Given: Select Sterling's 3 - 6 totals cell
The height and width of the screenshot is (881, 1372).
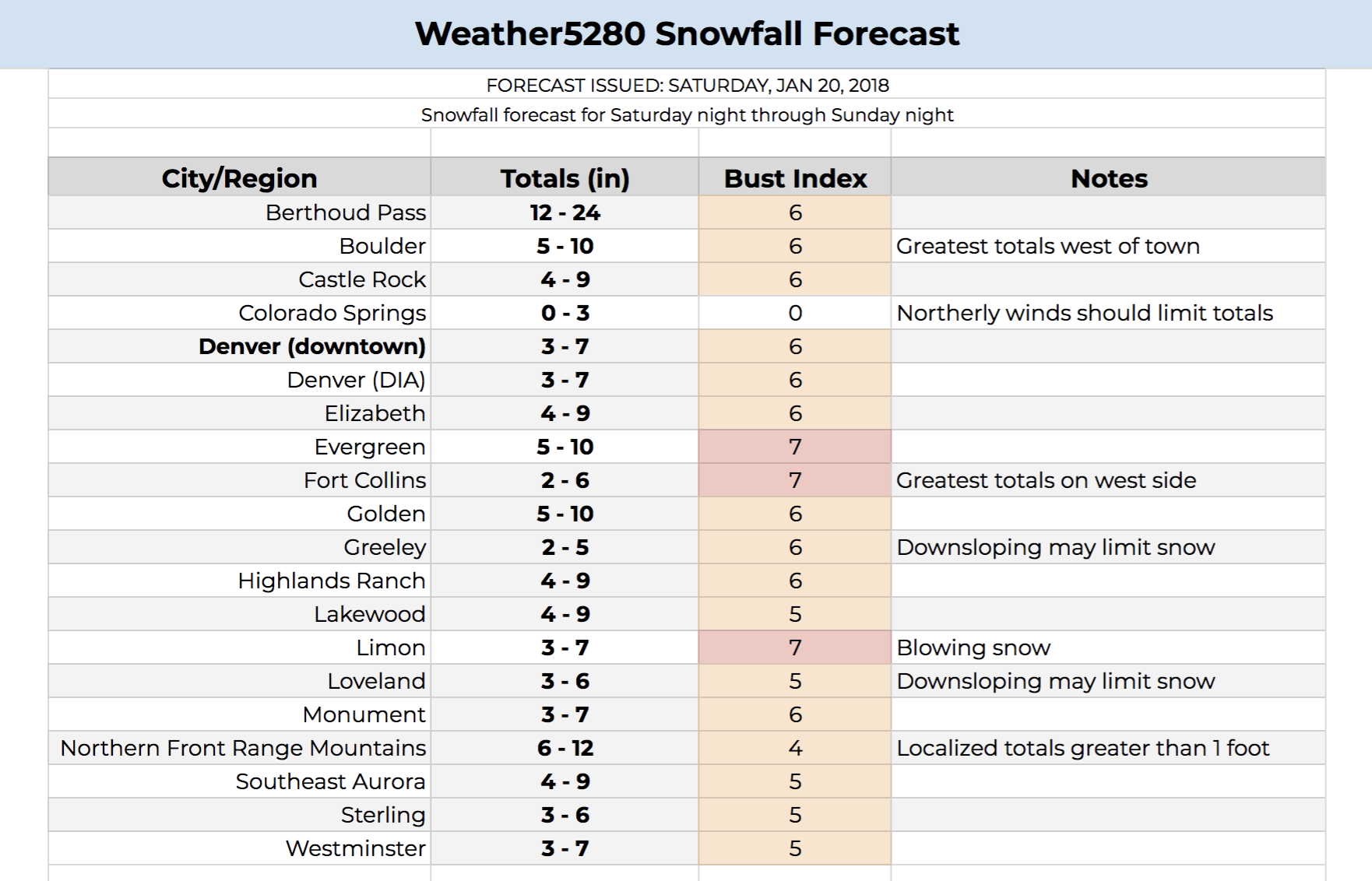Looking at the screenshot, I should 565,815.
